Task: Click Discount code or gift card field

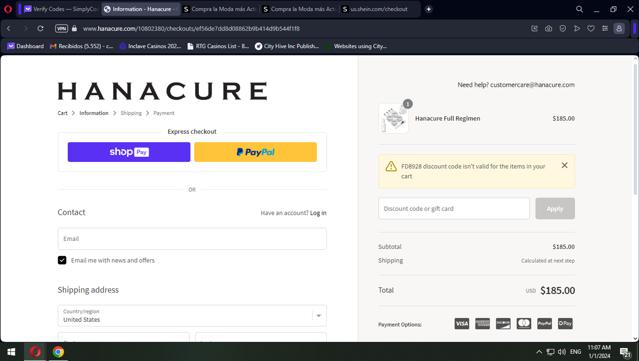Action: (454, 209)
